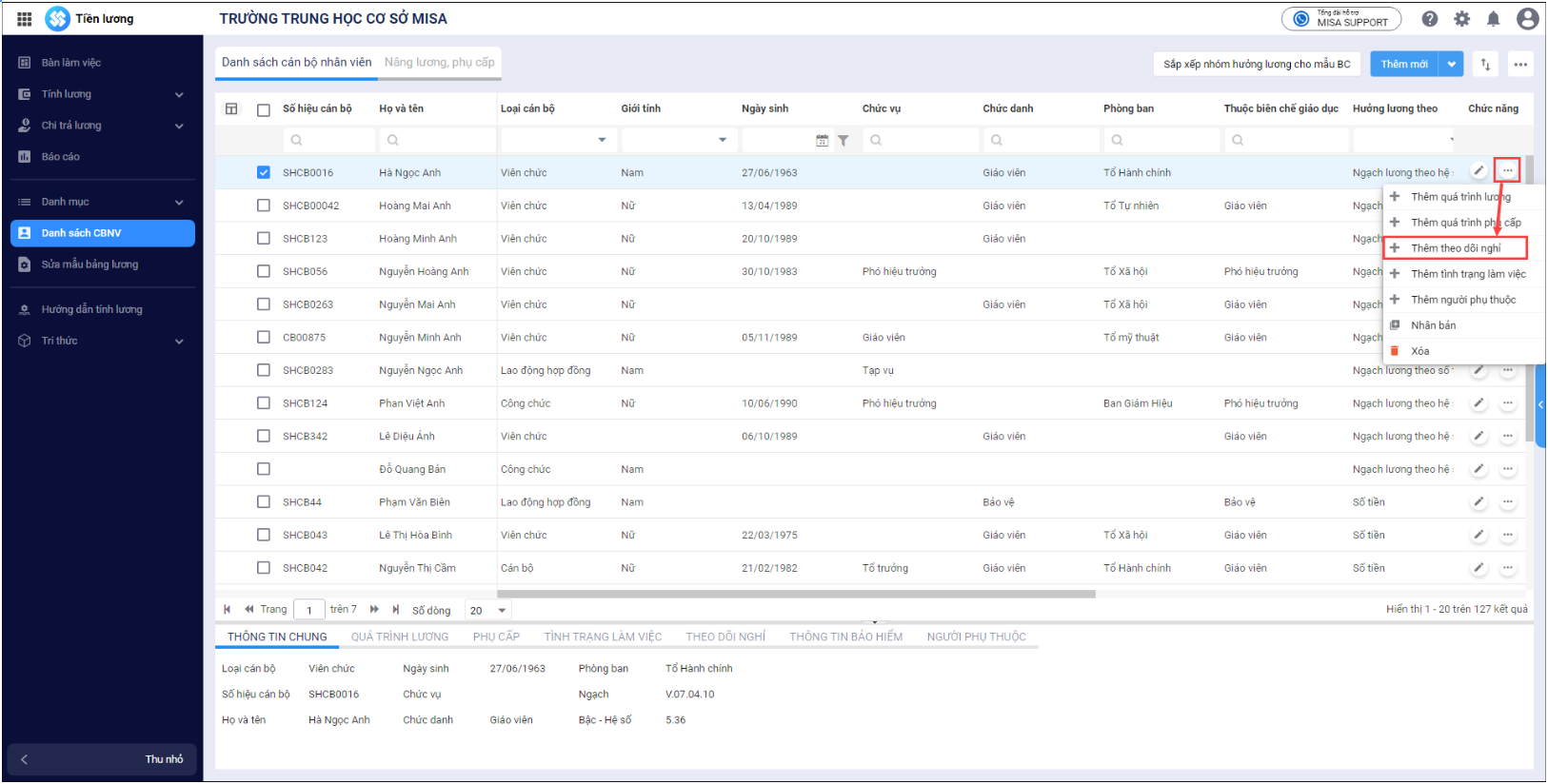Uncheck the SHCB0016 row checkbox
Viewport: 1548px width, 784px height.
pos(264,173)
